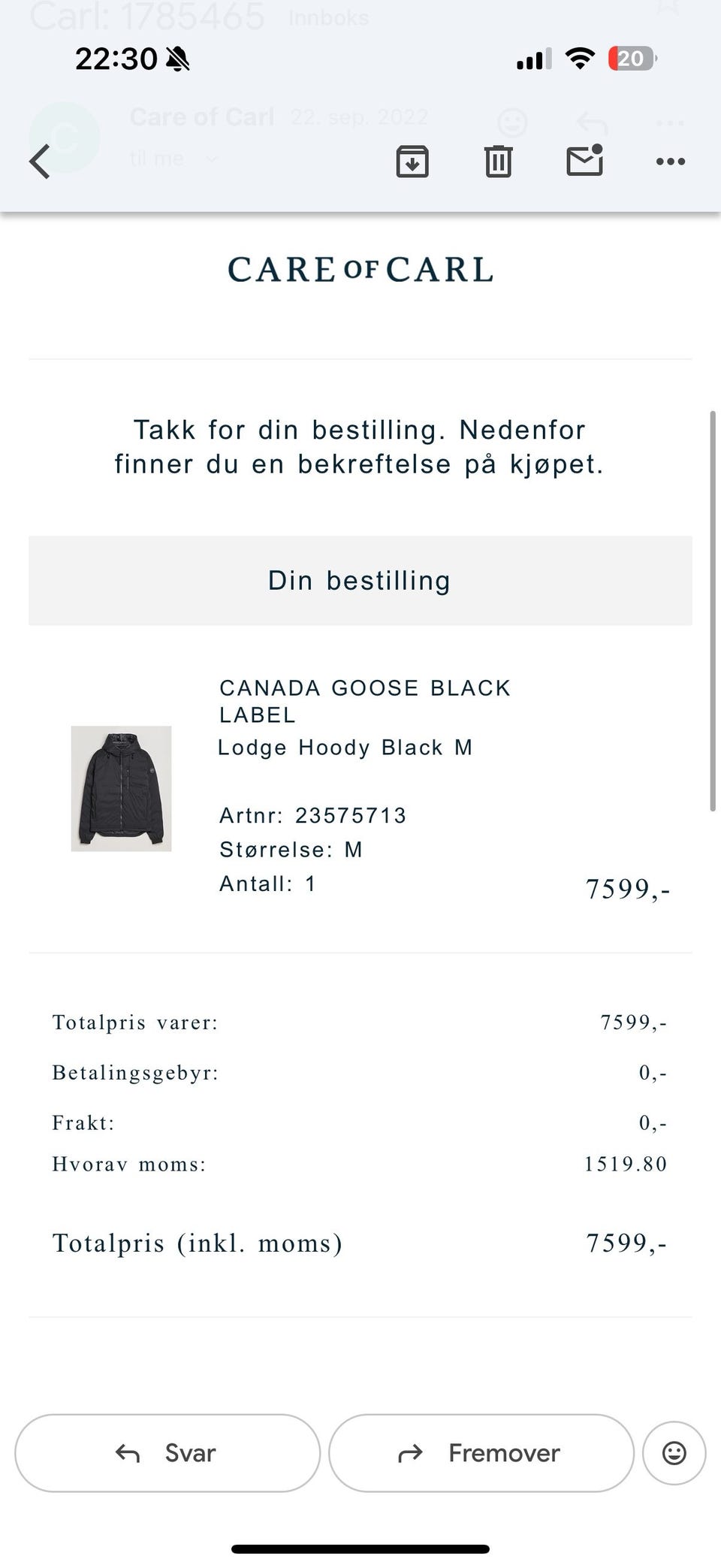The width and height of the screenshot is (721, 1568).
Task: Click the vertical scrollbar on the right
Action: (713, 610)
